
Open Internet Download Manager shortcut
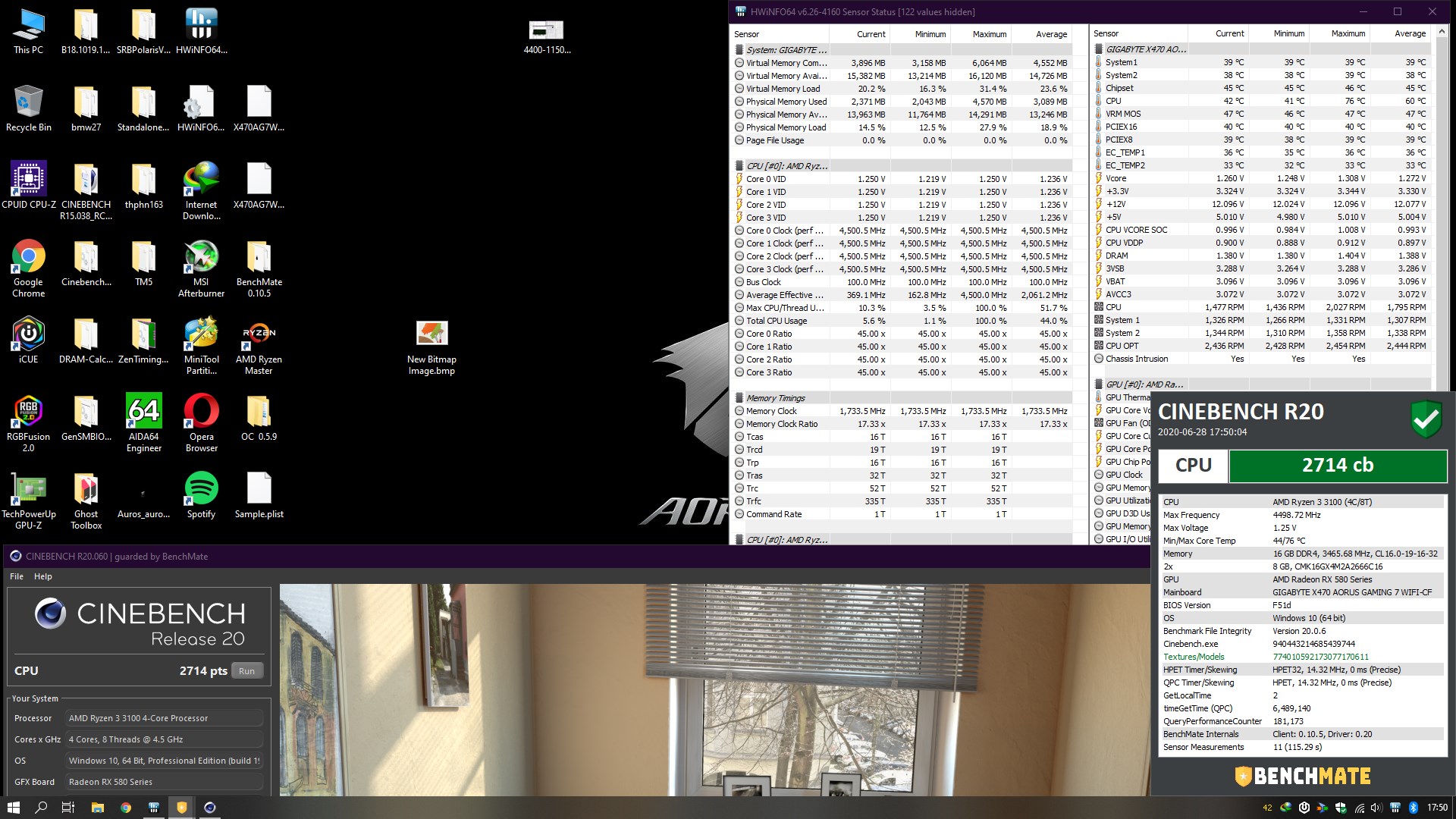(x=201, y=192)
